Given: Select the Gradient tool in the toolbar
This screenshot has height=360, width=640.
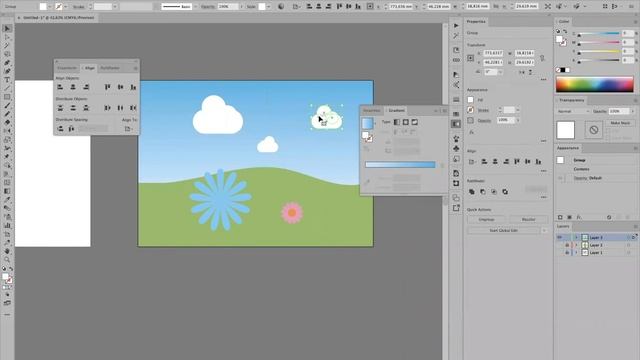Looking at the screenshot, I should pyautogui.click(x=7, y=191).
